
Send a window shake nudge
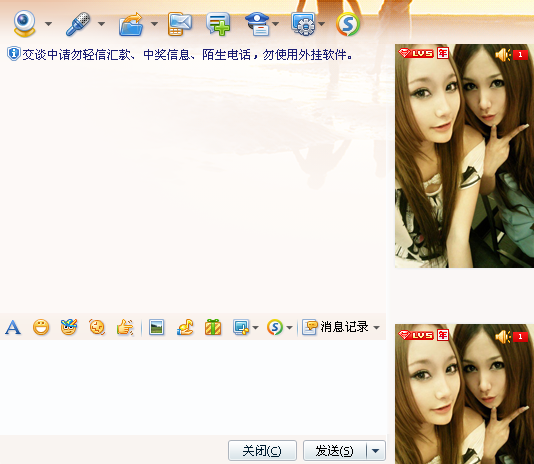[97, 327]
